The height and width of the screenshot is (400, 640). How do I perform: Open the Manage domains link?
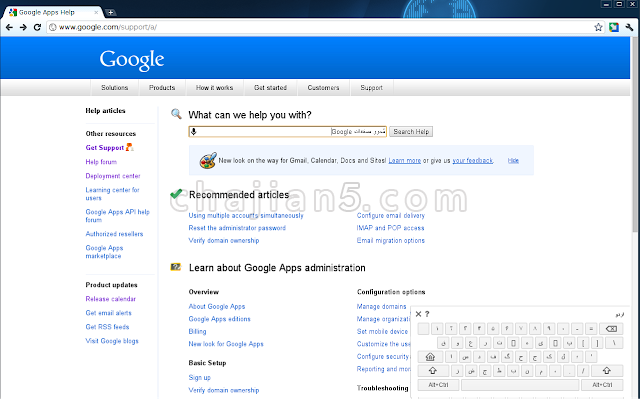coord(382,307)
